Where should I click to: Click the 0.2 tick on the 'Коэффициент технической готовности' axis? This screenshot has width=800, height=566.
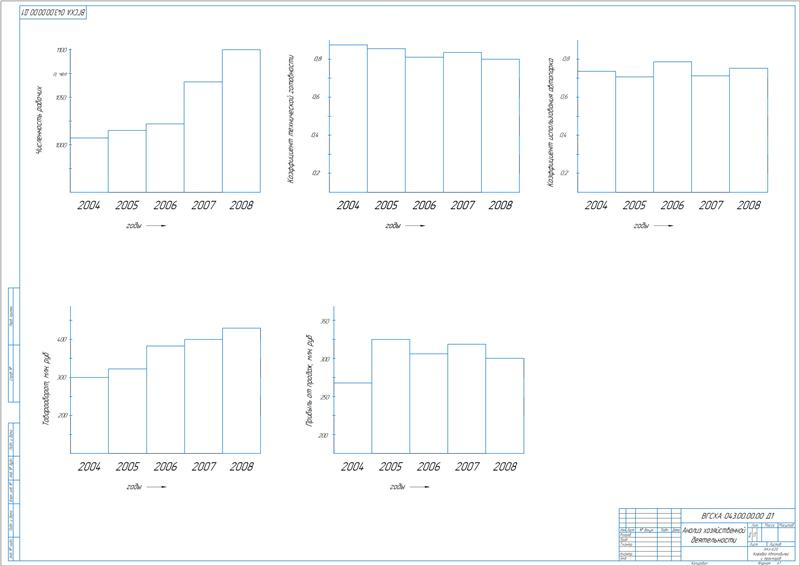pyautogui.click(x=316, y=173)
